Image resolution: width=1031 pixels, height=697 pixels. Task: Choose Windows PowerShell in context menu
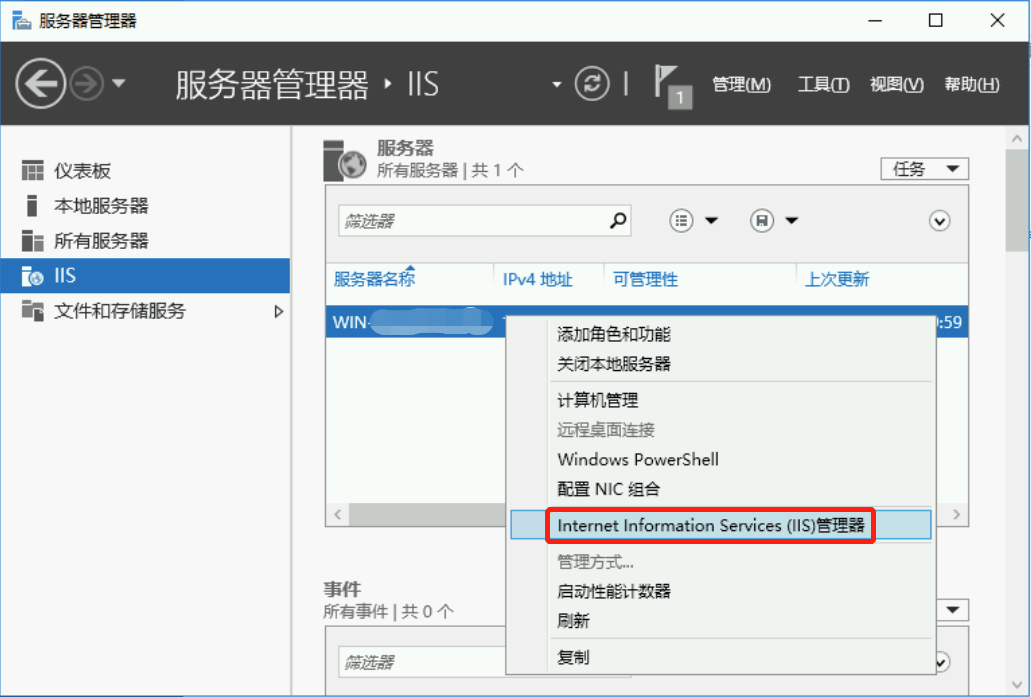637,460
